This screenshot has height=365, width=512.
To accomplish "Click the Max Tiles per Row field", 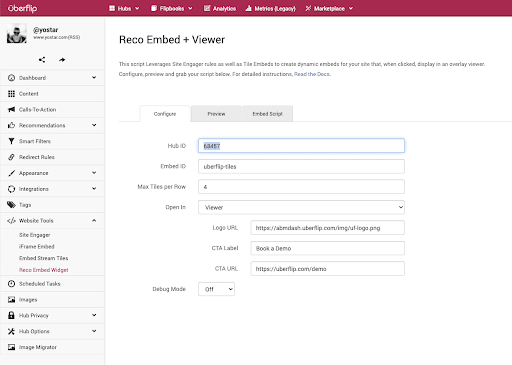I will coord(301,187).
